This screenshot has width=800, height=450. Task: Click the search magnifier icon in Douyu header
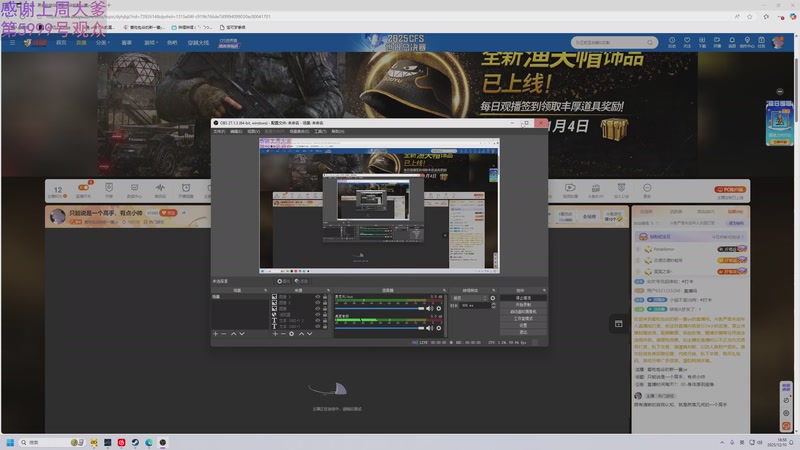coord(649,42)
